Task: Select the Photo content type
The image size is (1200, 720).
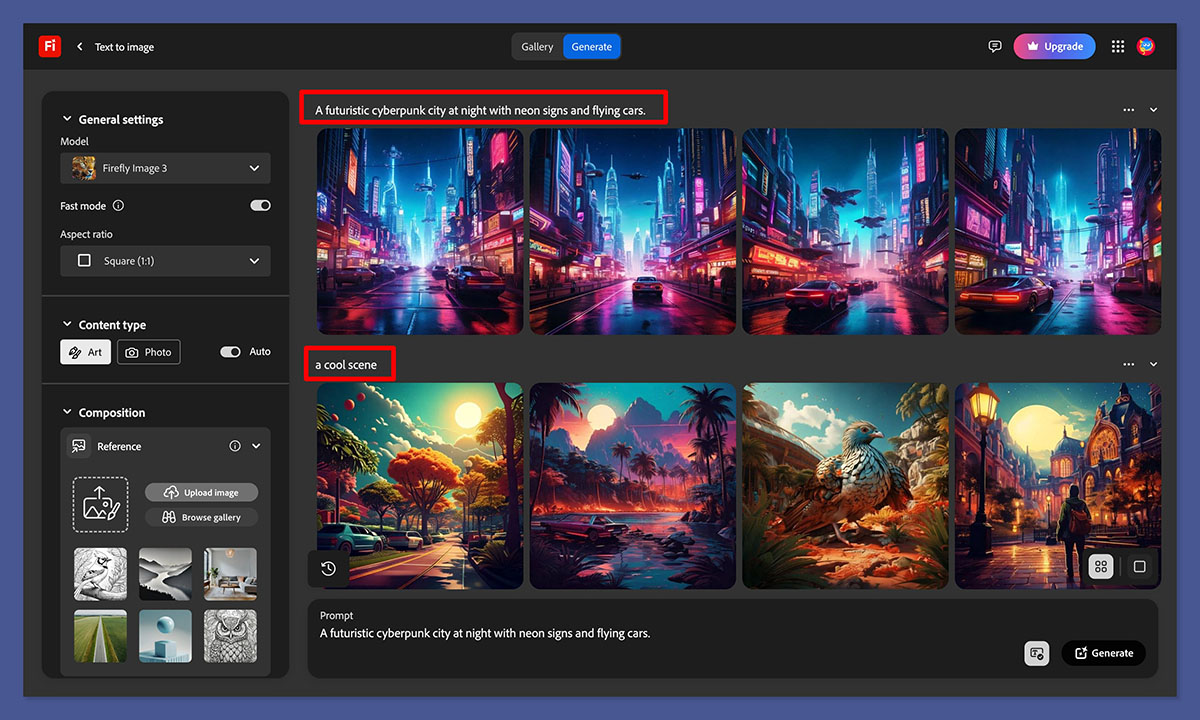Action: 148,351
